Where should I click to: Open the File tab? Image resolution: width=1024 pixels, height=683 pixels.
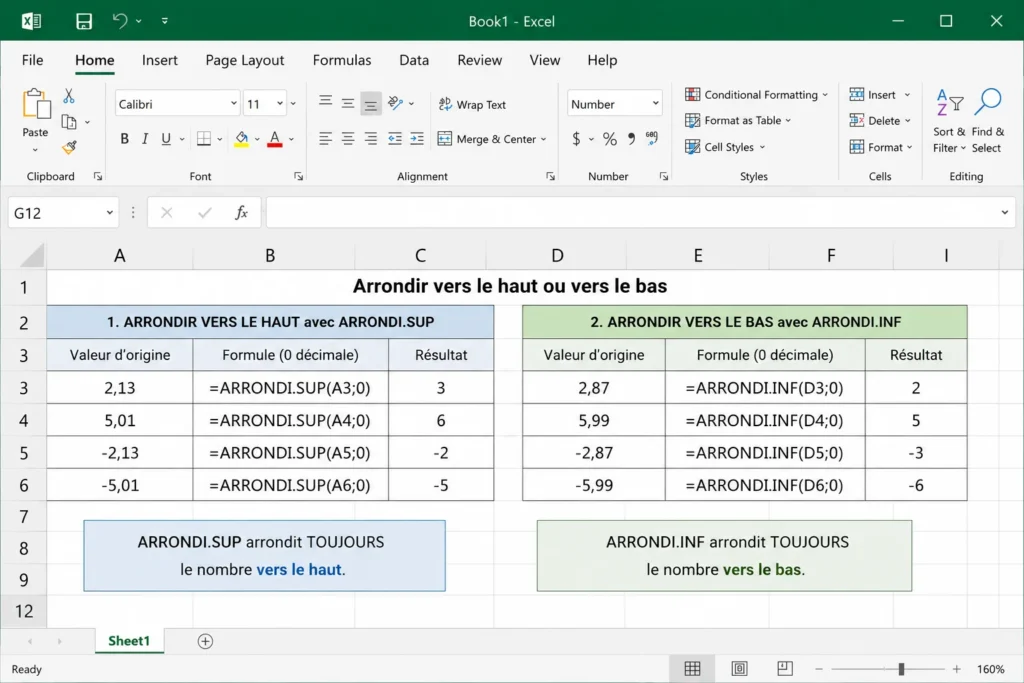pyautogui.click(x=32, y=60)
